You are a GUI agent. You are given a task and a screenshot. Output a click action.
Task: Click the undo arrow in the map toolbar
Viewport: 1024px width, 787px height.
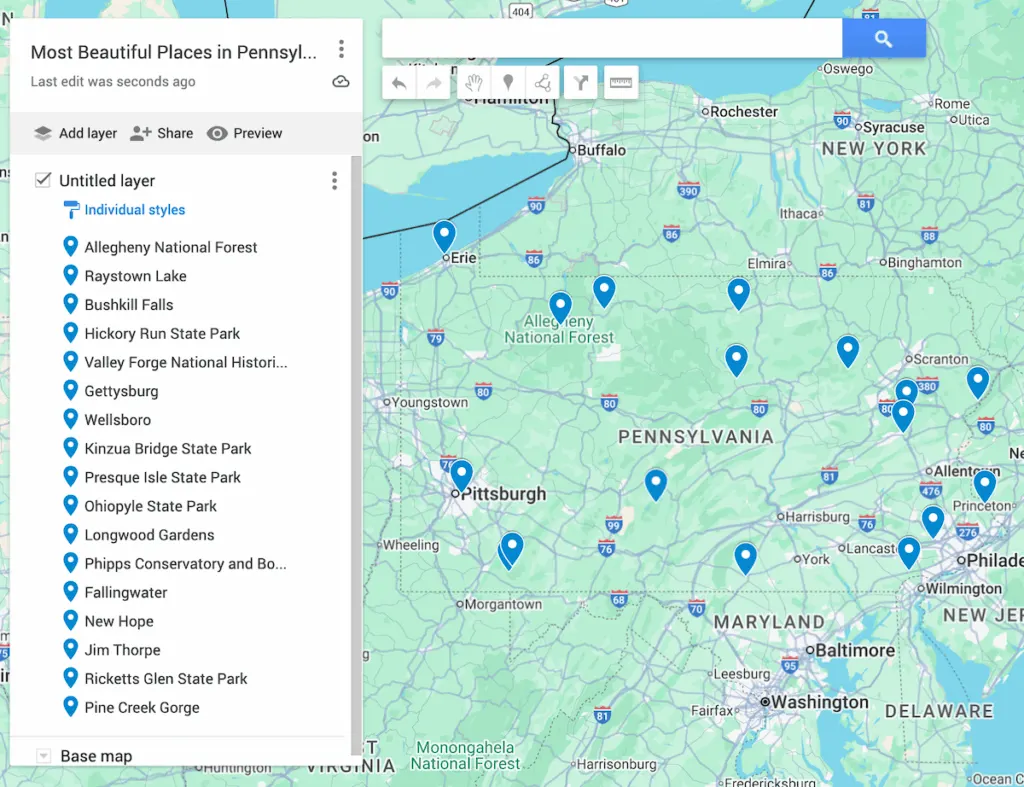pyautogui.click(x=399, y=83)
